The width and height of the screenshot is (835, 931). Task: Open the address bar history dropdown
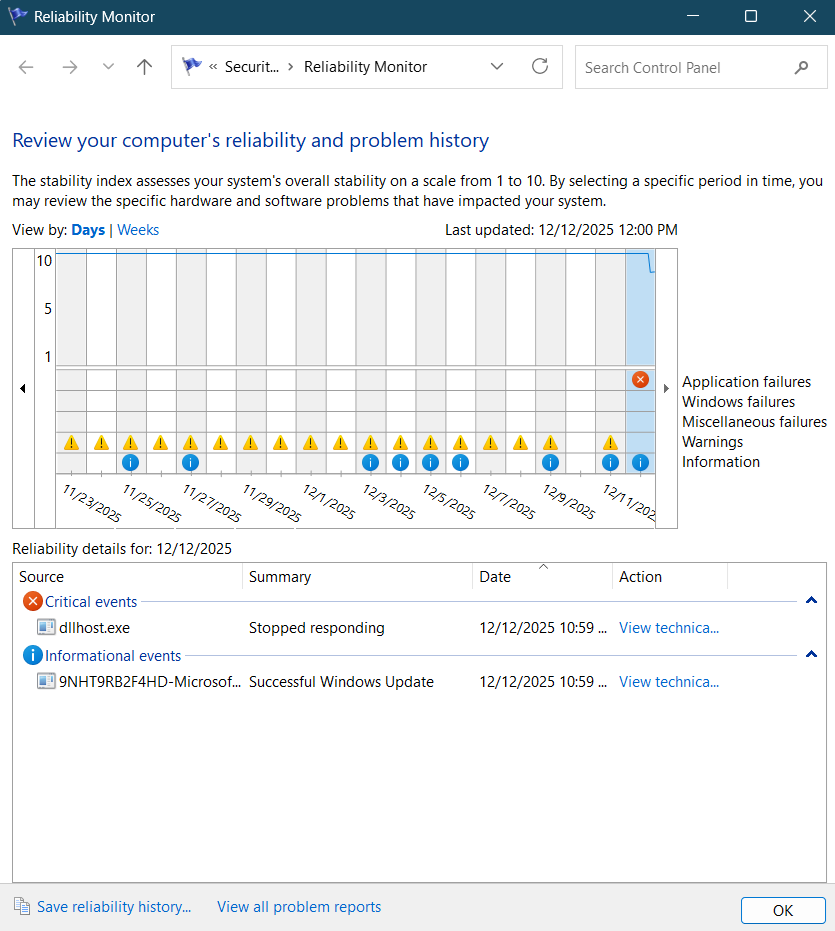[497, 67]
